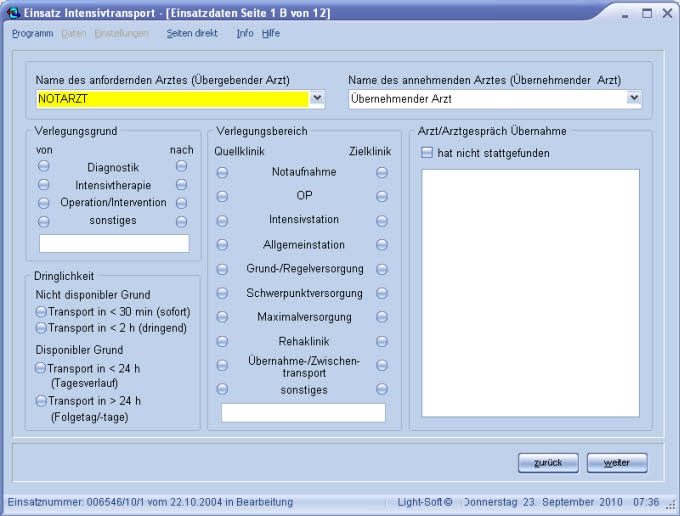
Task: Open the Info menu
Action: click(245, 33)
